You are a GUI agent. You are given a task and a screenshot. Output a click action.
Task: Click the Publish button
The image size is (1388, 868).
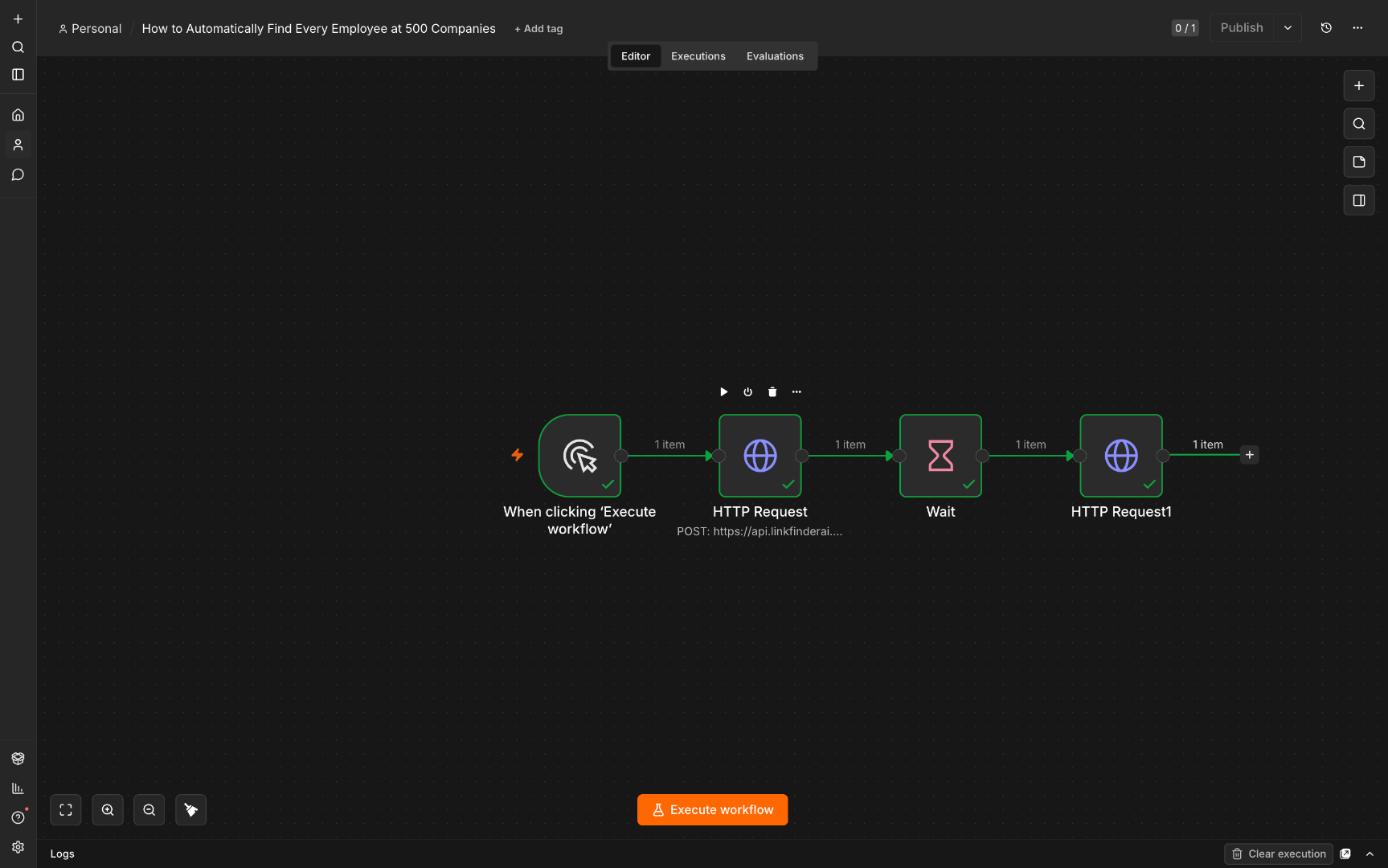[1242, 28]
